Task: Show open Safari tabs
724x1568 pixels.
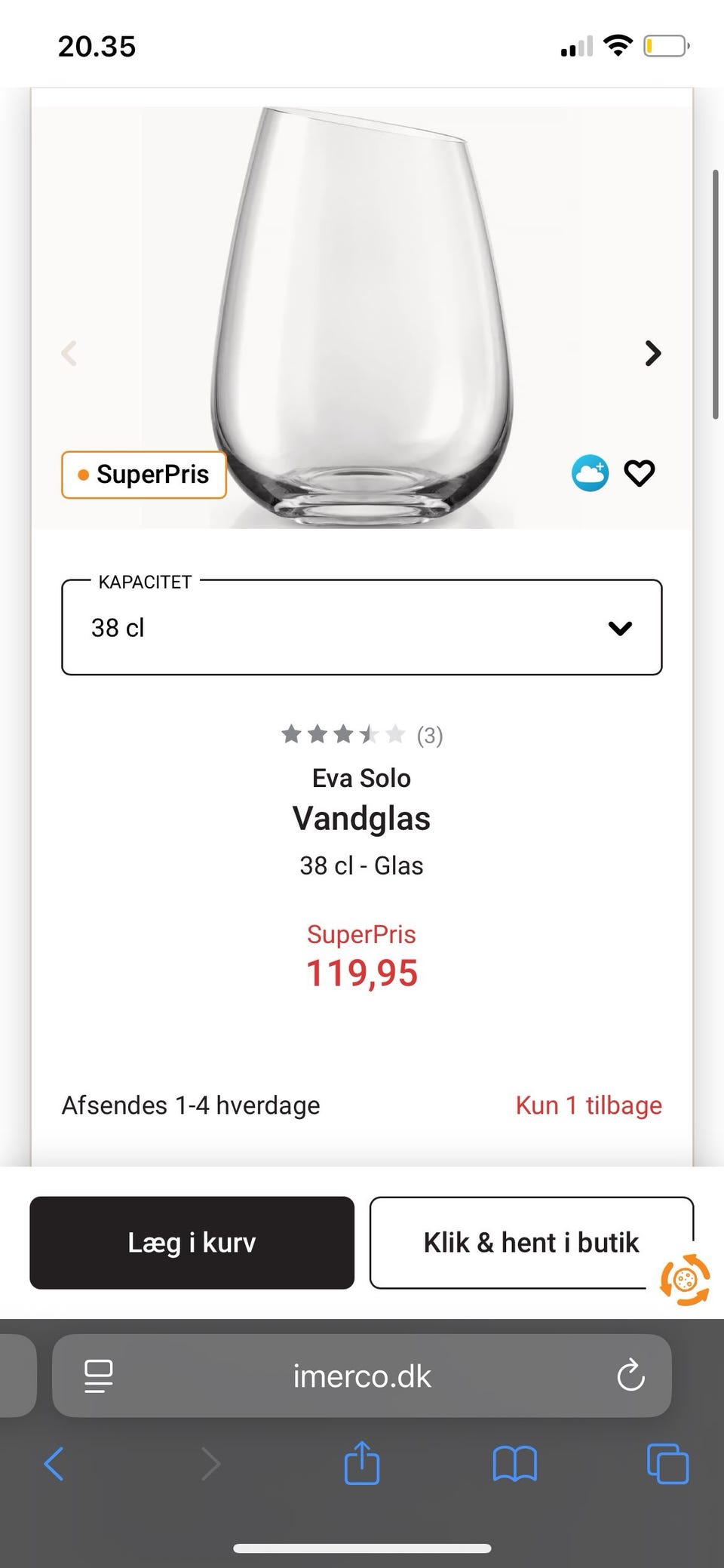Action: [667, 1465]
